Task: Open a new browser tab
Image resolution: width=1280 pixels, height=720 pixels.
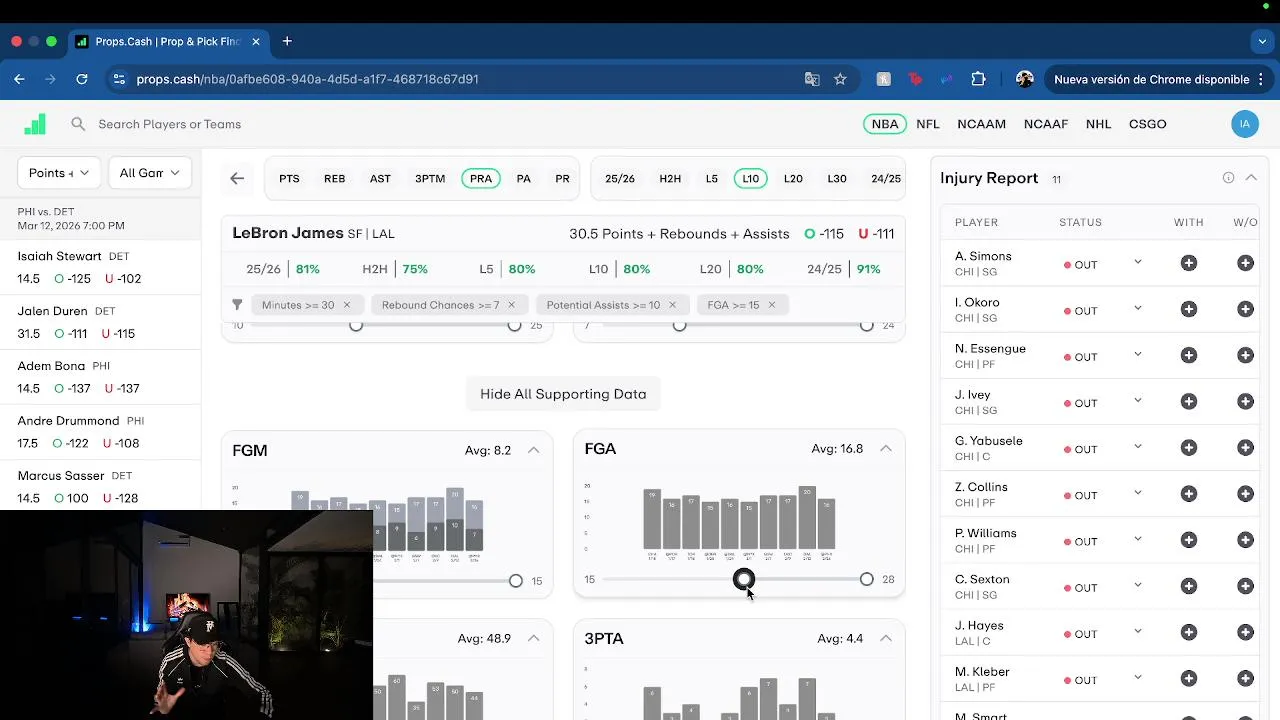Action: (x=287, y=41)
